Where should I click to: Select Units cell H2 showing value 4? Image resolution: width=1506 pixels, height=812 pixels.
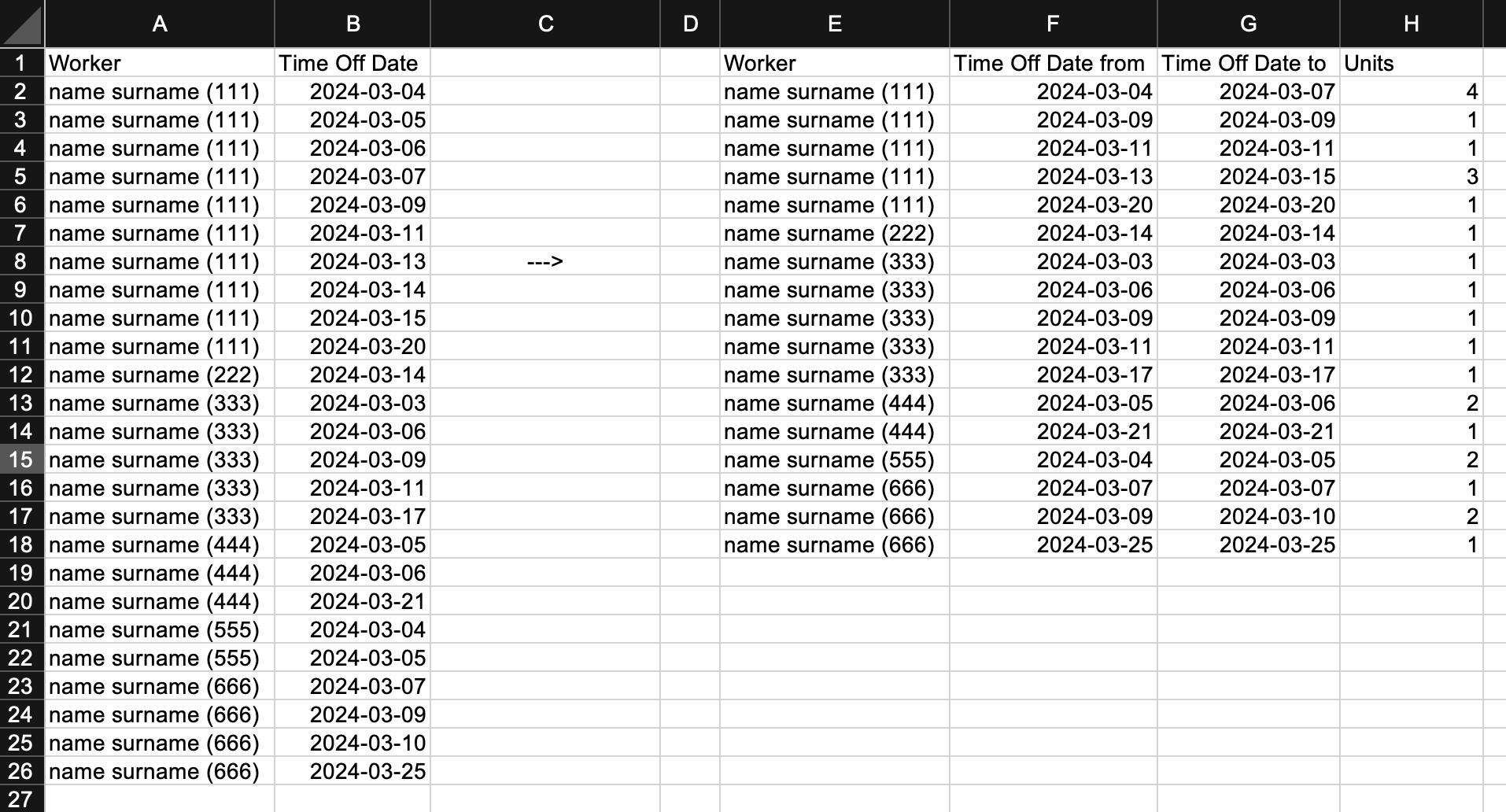tap(1412, 91)
